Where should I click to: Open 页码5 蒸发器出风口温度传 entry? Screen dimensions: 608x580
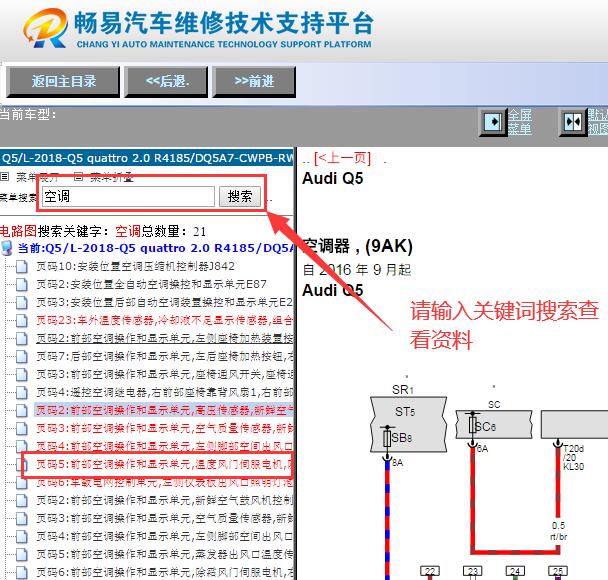coord(164,554)
